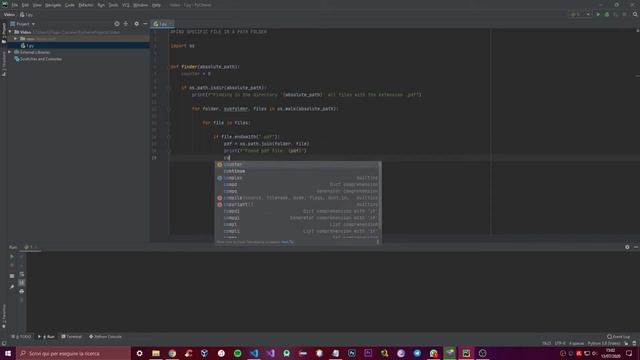Click the UTF-8 encoding status entry
The image size is (640, 360).
pos(560,344)
